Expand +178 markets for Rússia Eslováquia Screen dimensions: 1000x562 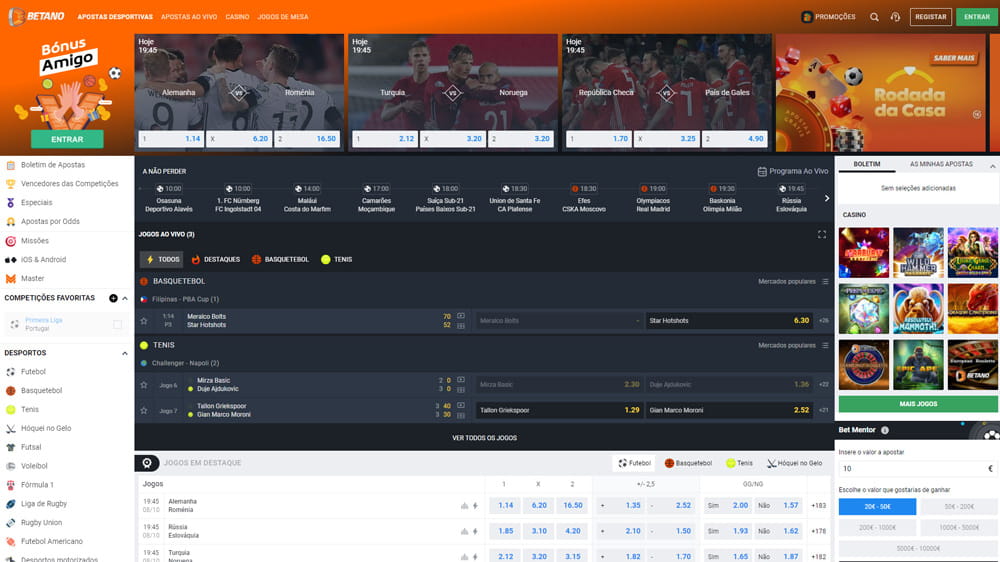click(818, 531)
